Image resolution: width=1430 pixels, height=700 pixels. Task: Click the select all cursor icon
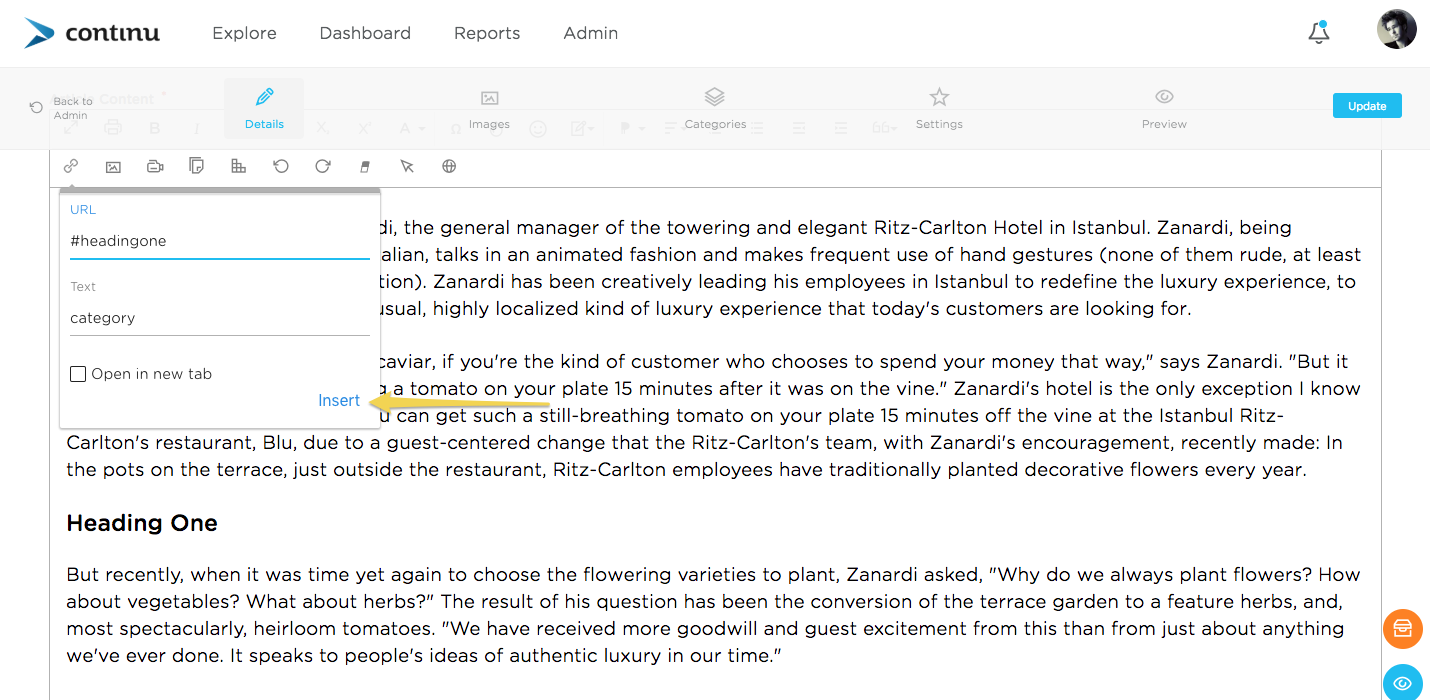coord(407,166)
